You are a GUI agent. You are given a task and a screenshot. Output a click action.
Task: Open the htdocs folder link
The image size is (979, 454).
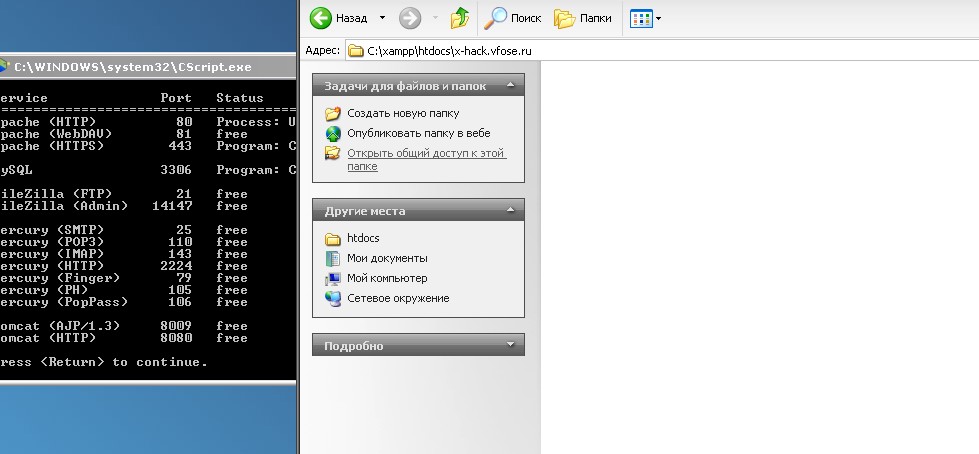(363, 238)
